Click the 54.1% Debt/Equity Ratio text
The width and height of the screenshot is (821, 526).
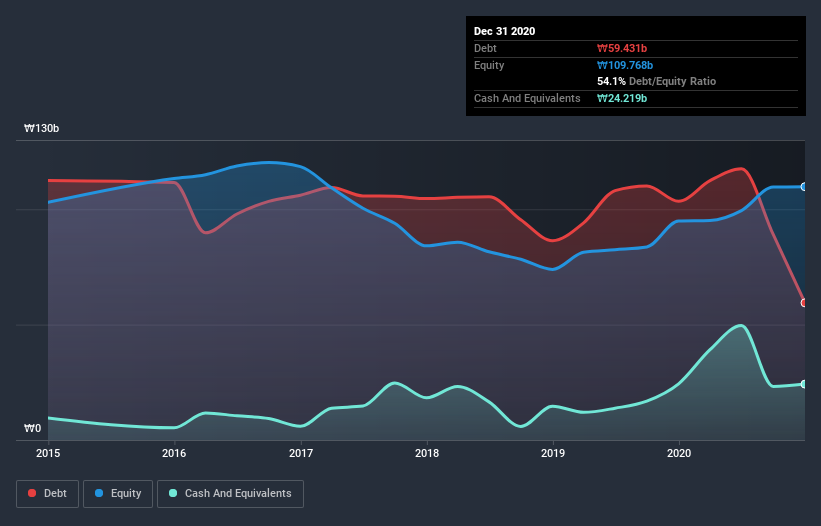[657, 82]
